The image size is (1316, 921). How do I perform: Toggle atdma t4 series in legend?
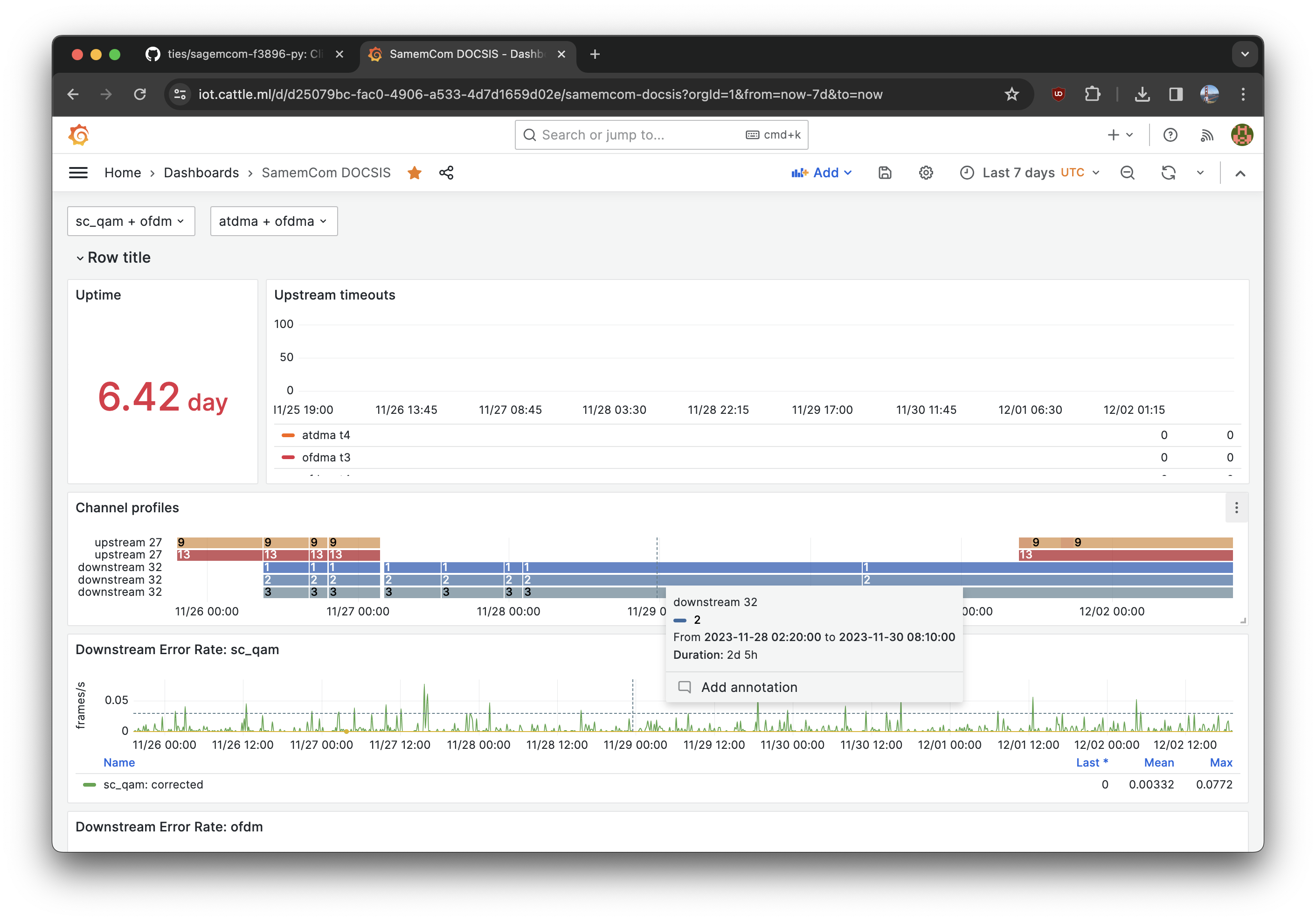coord(326,435)
